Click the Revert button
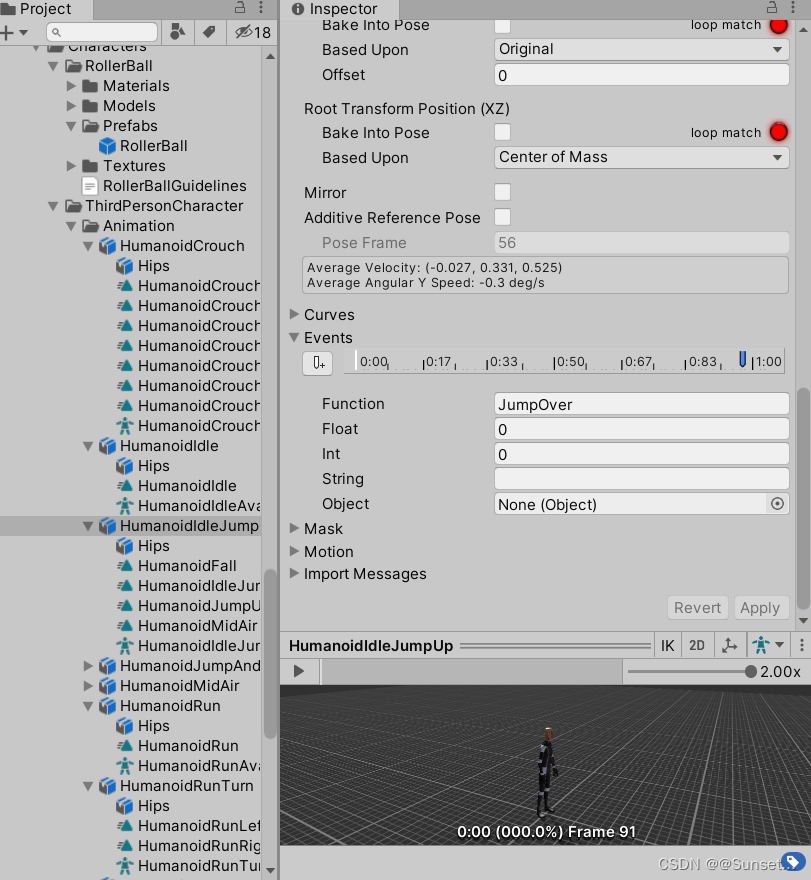This screenshot has width=811, height=880. click(697, 608)
